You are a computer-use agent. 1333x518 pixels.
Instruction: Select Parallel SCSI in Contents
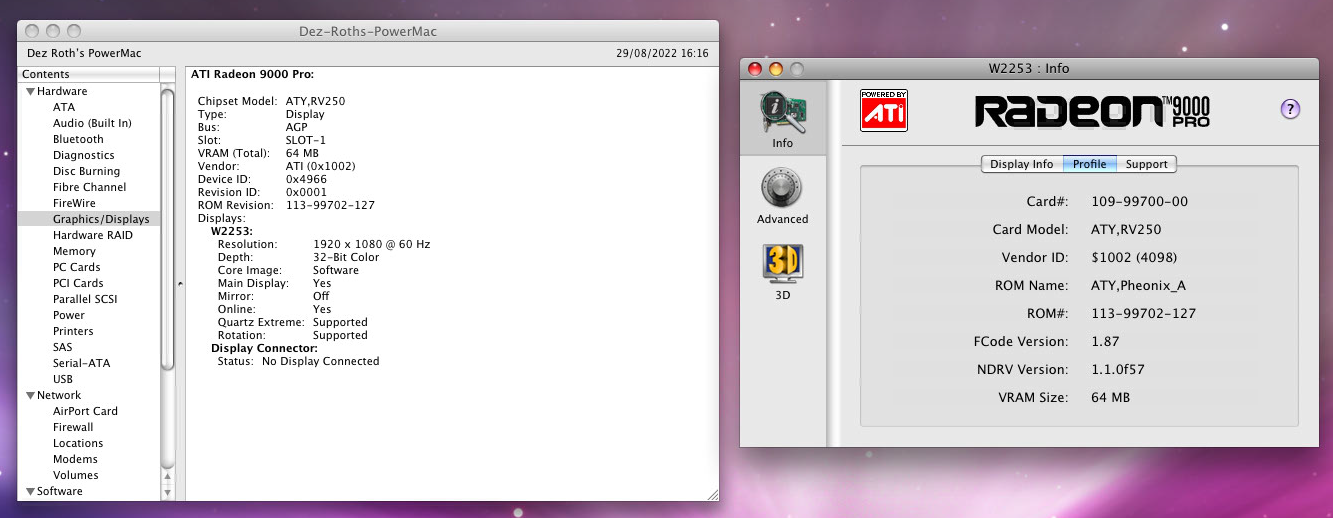86,299
